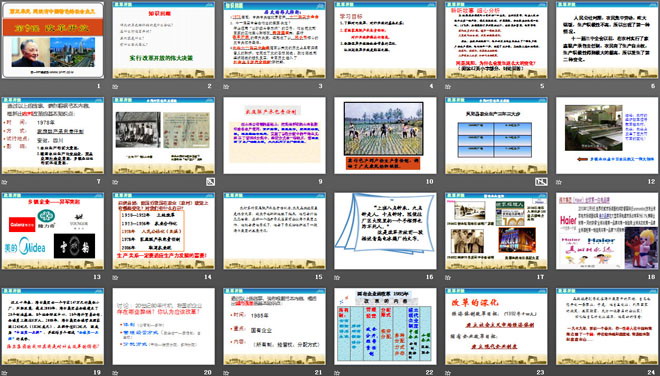Screen dimensions: 660x376
Task: Click slide number label 1
Action: coord(99,86)
